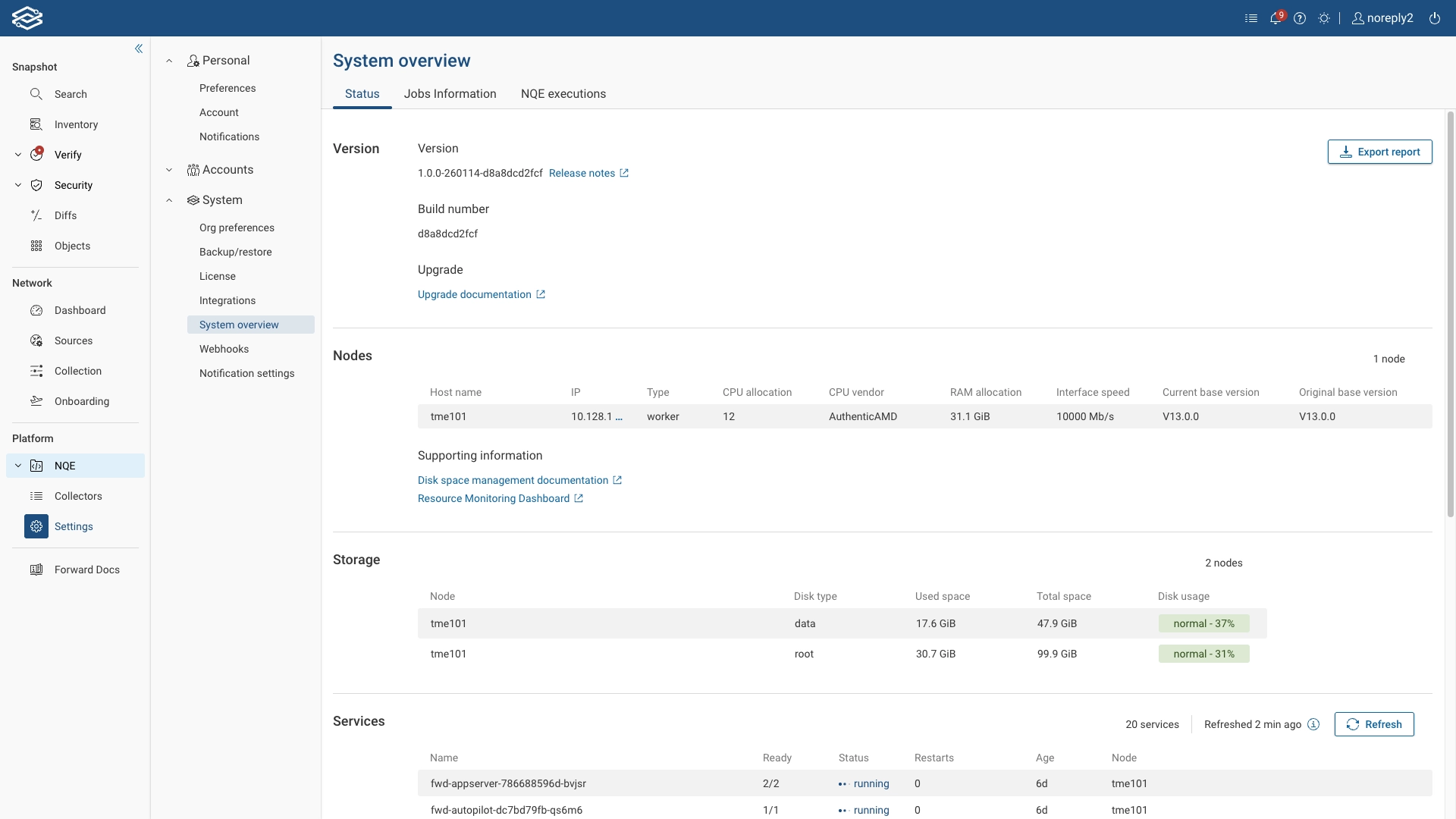Collapse the Personal section
Screen dimensions: 1456x819
coord(169,60)
